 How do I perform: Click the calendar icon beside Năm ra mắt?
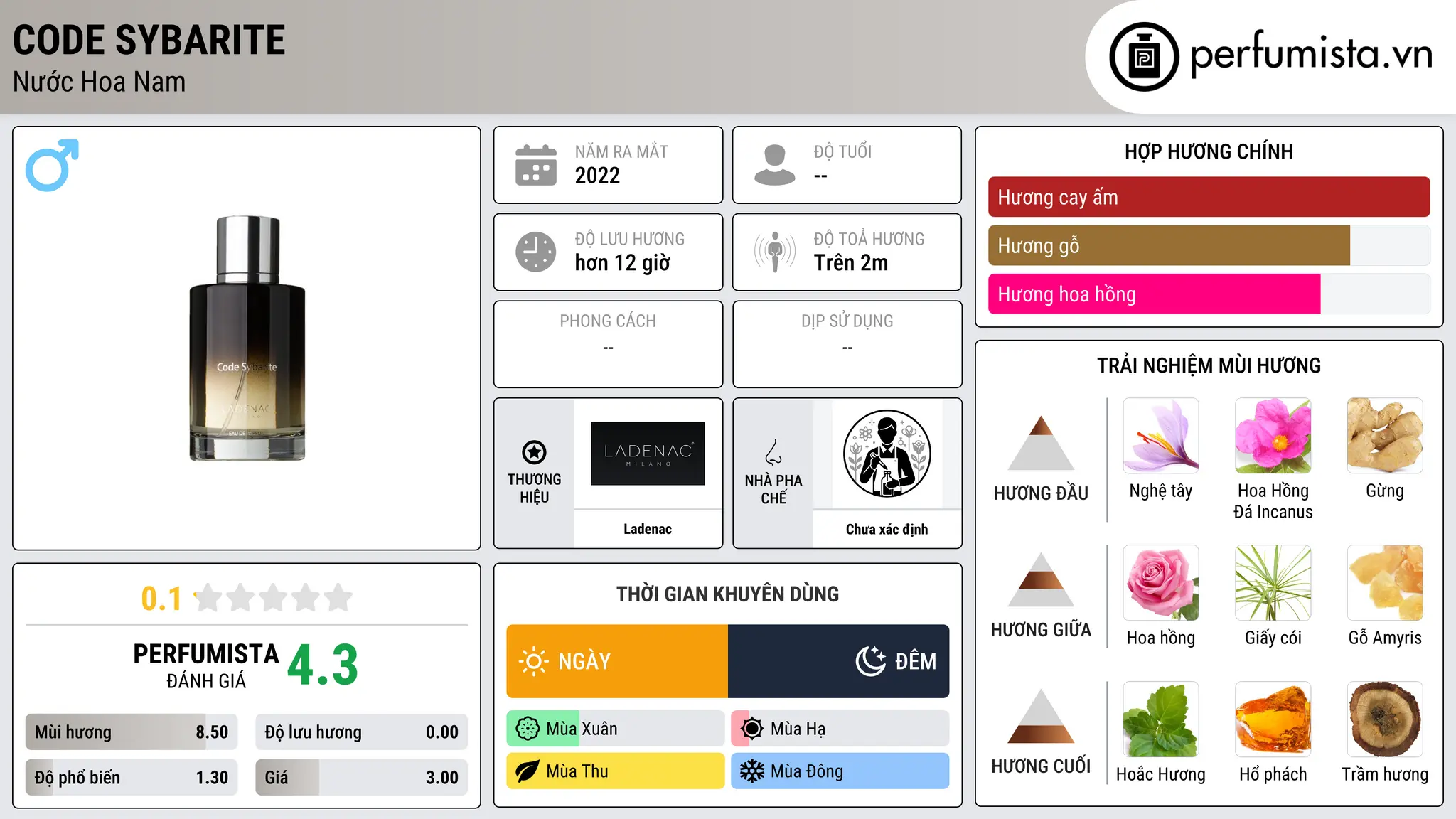click(536, 165)
